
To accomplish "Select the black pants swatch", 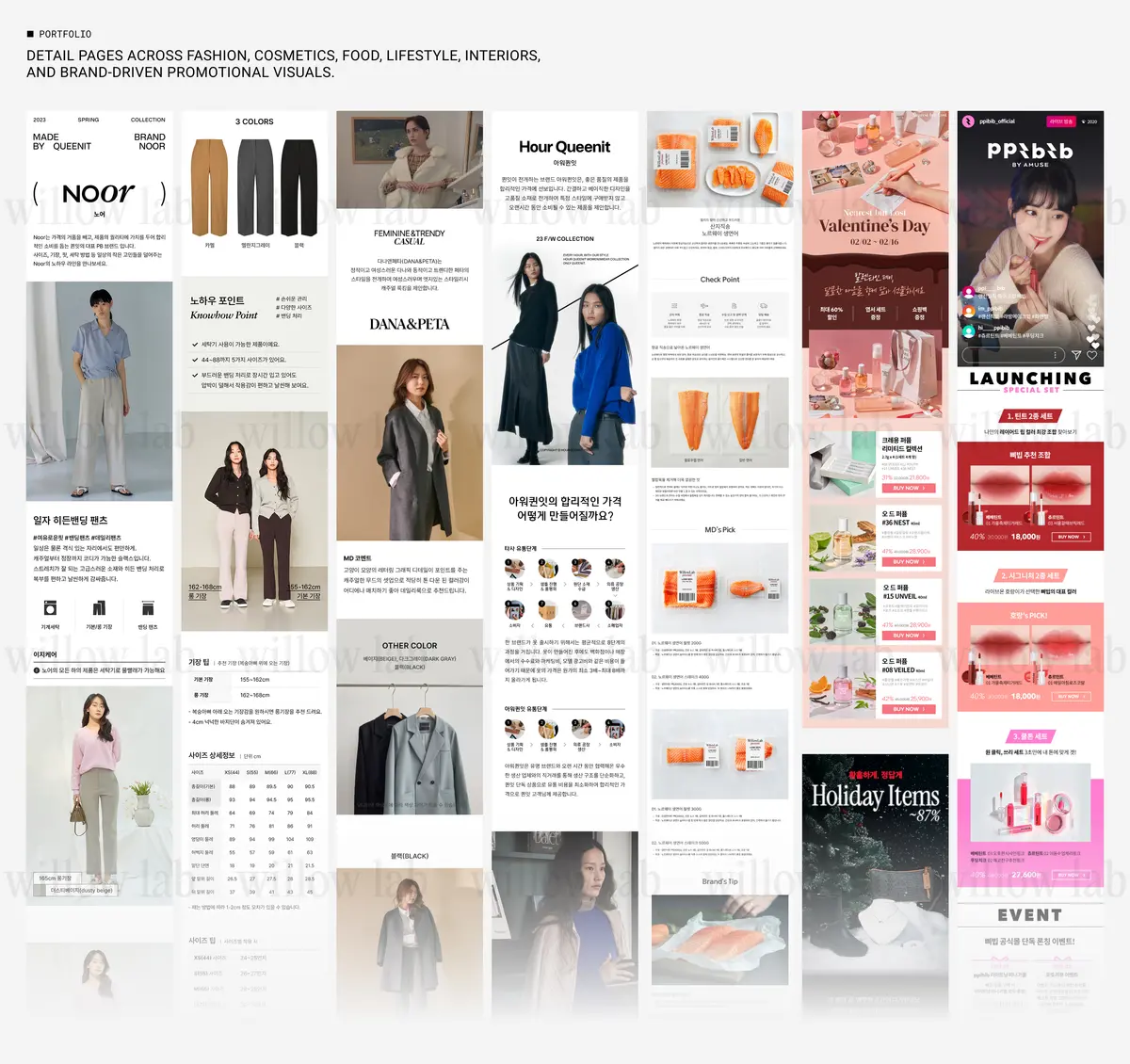I will tap(299, 187).
